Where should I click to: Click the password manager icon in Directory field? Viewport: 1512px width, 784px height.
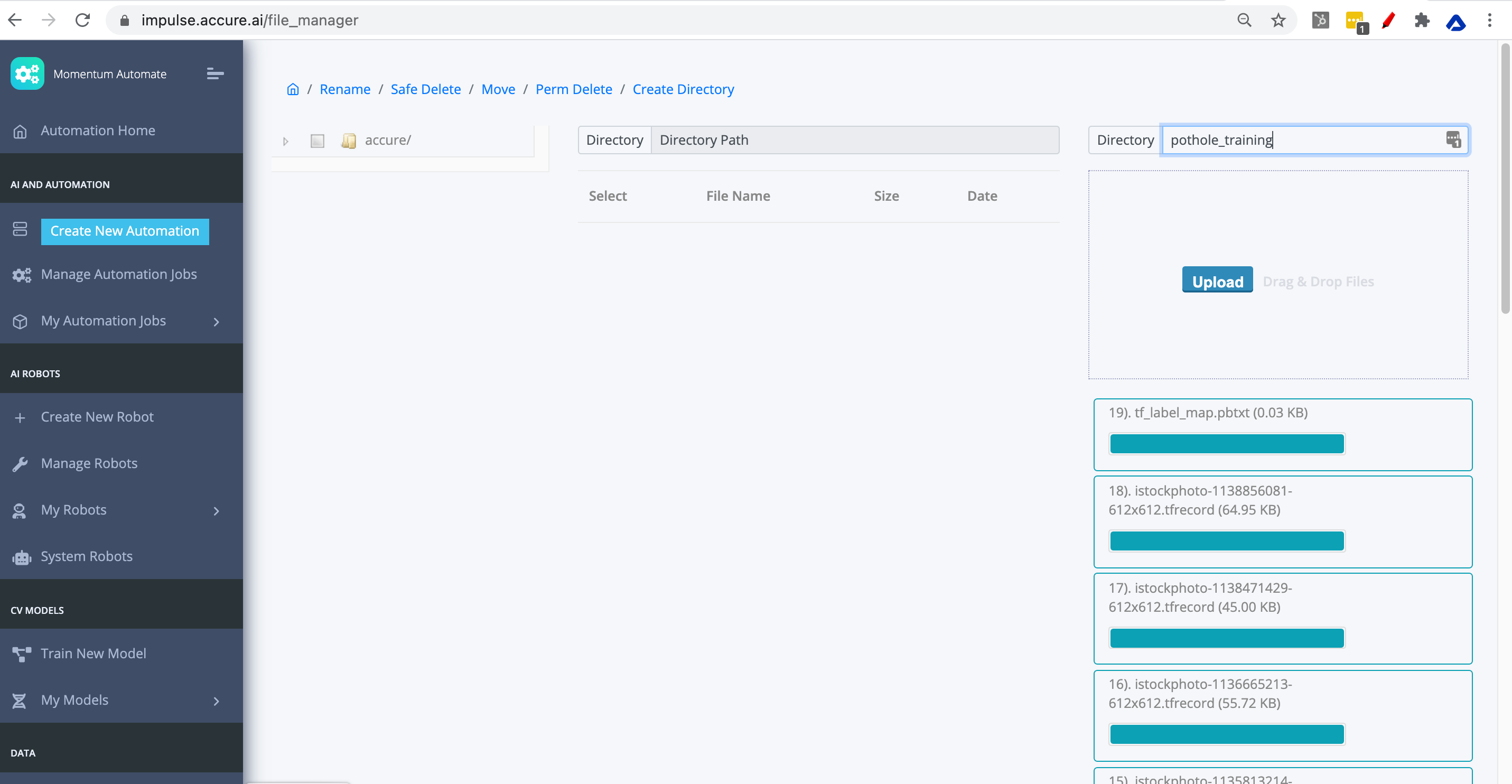1453,139
